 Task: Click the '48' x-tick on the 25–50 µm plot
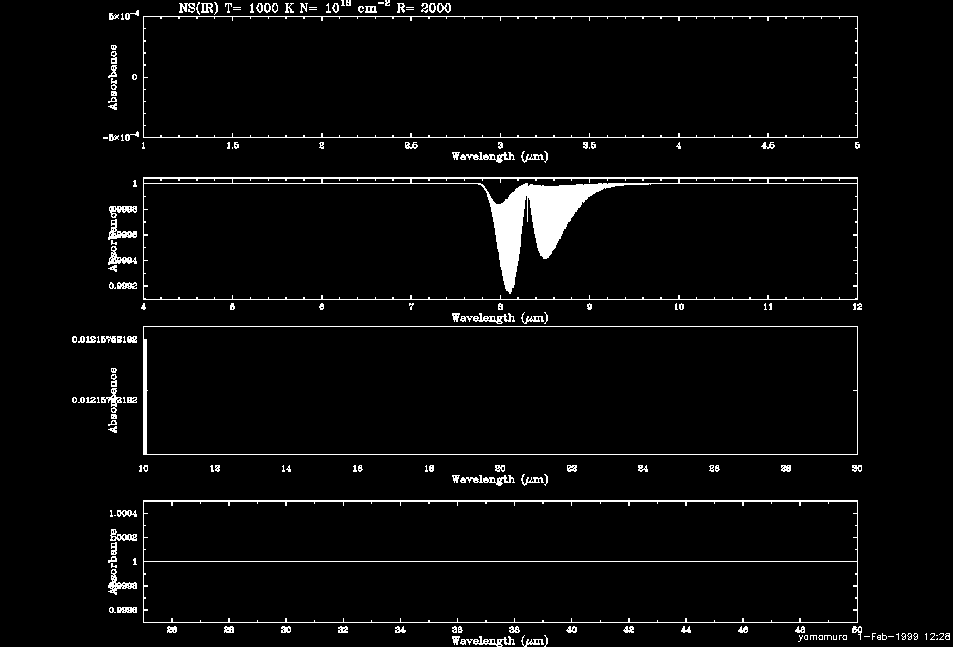tap(800, 630)
